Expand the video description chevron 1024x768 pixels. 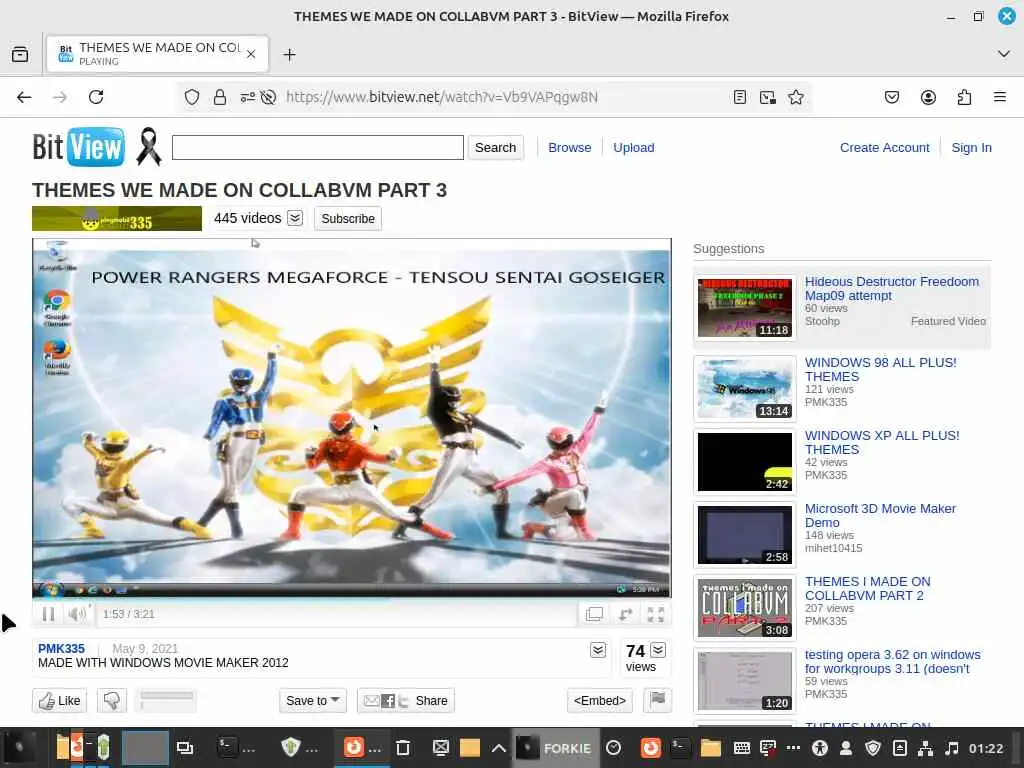point(598,650)
